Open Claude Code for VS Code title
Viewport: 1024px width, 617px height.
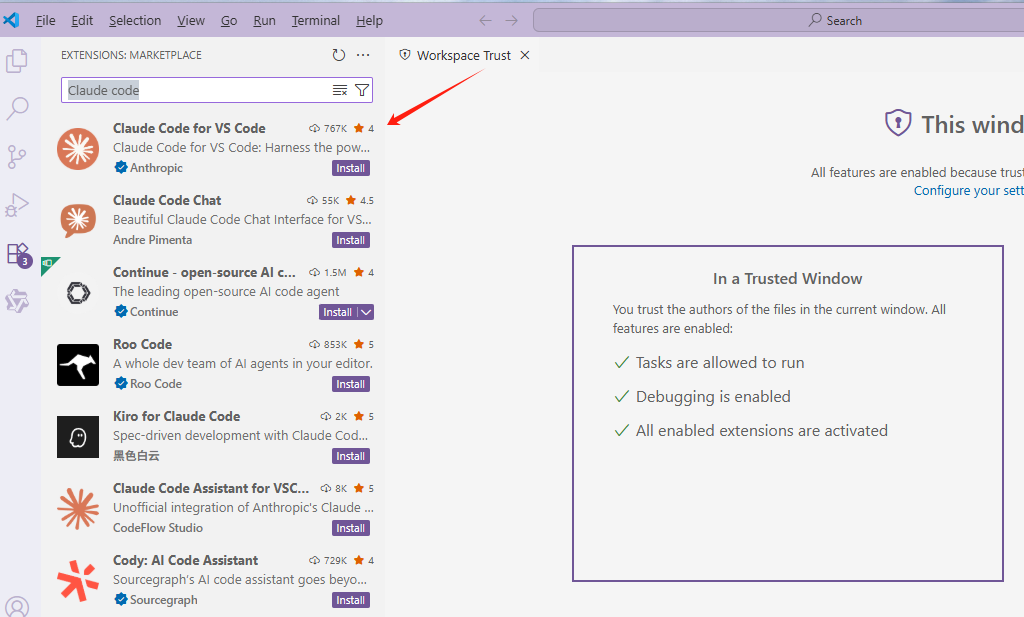pos(189,129)
